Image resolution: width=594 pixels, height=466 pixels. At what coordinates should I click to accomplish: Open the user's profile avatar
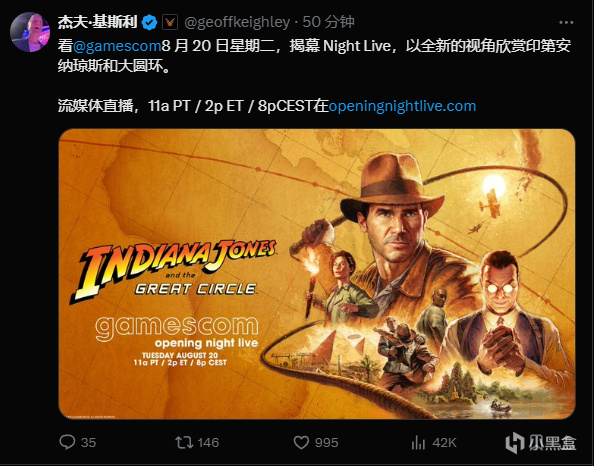click(30, 32)
